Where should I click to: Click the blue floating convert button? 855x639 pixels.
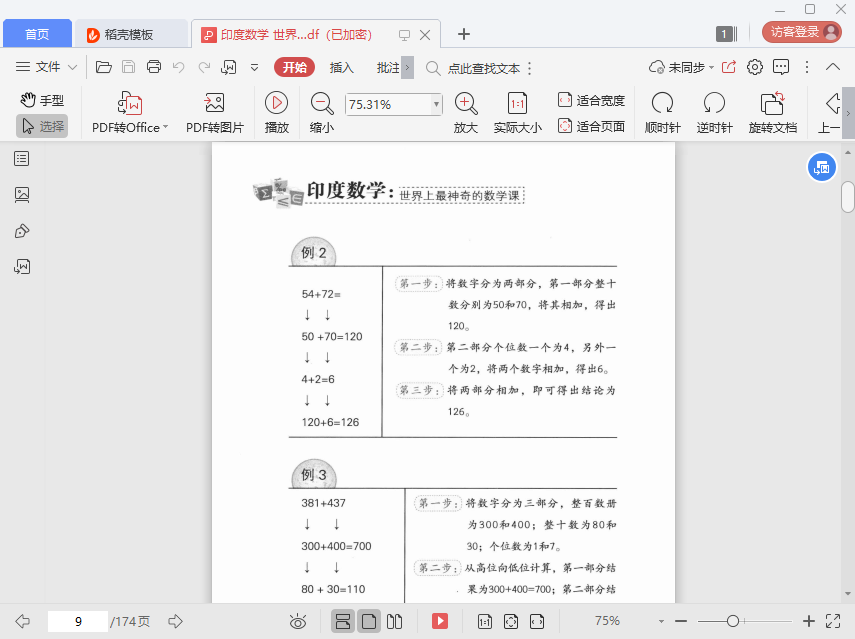point(821,168)
